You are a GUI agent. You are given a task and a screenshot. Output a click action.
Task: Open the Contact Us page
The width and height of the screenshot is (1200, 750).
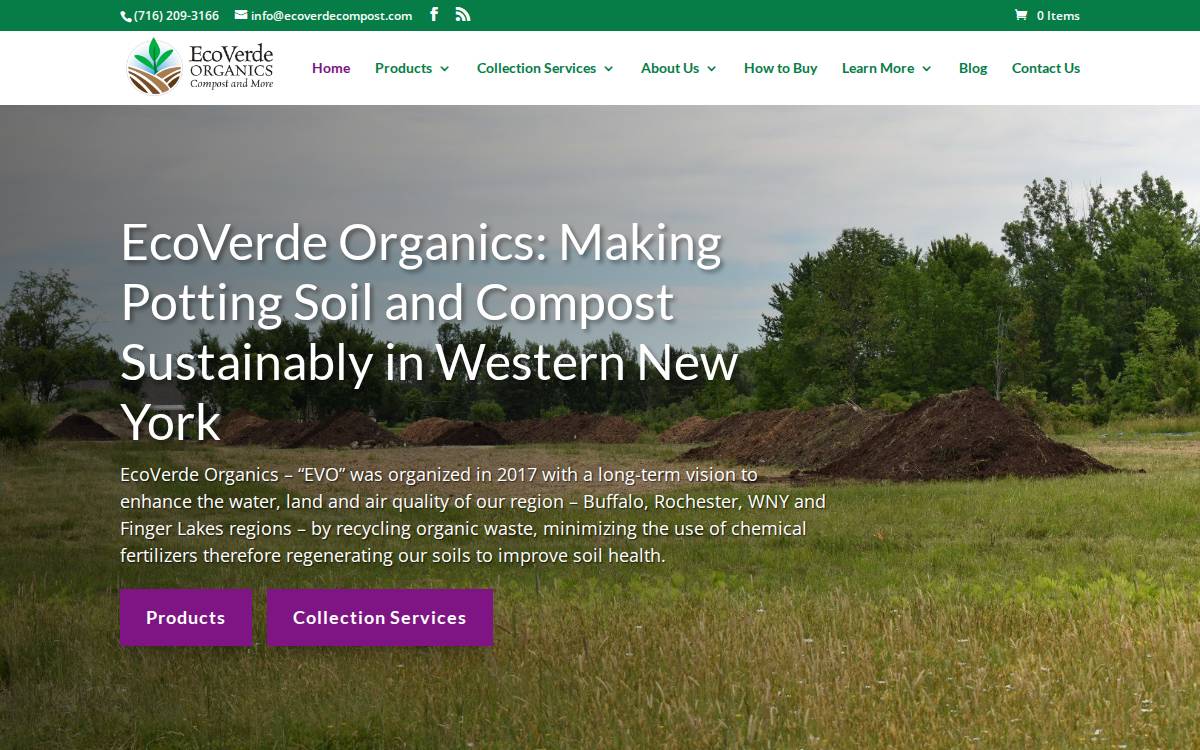click(x=1046, y=68)
